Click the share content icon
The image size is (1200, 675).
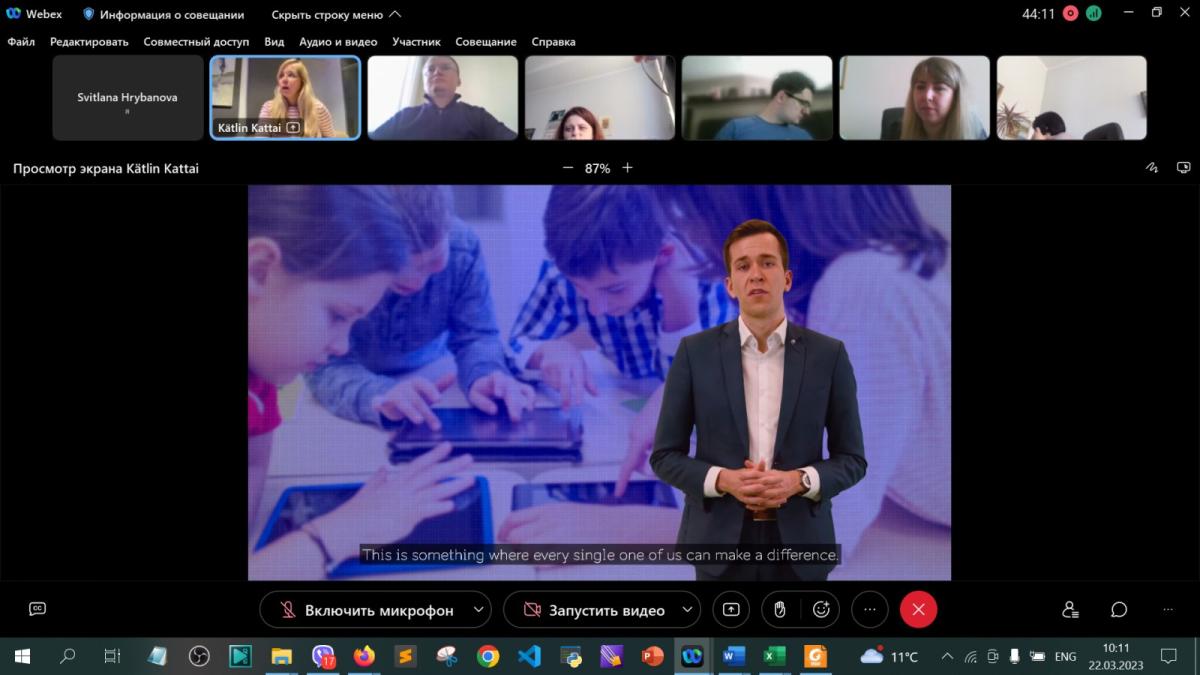731,610
